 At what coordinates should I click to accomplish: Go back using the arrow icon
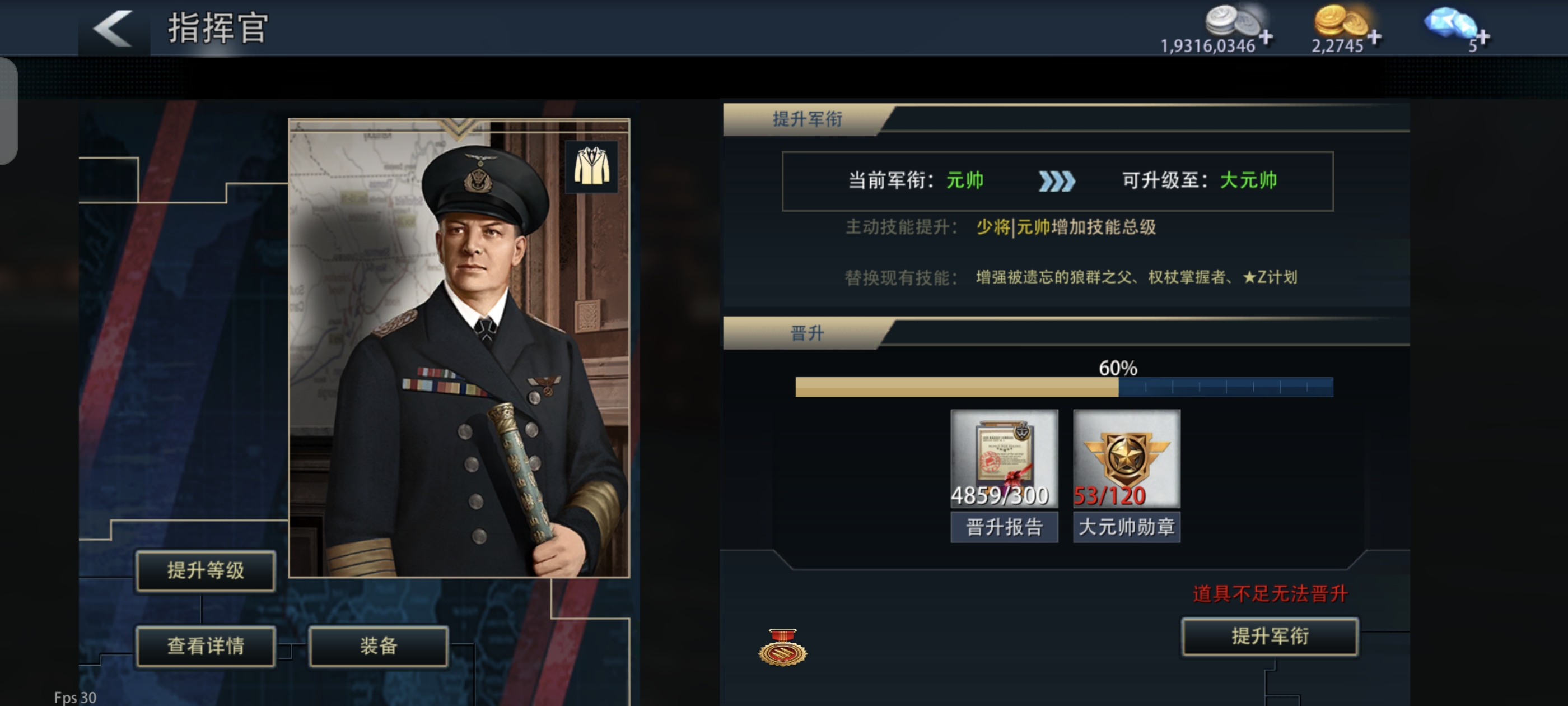coord(113,28)
